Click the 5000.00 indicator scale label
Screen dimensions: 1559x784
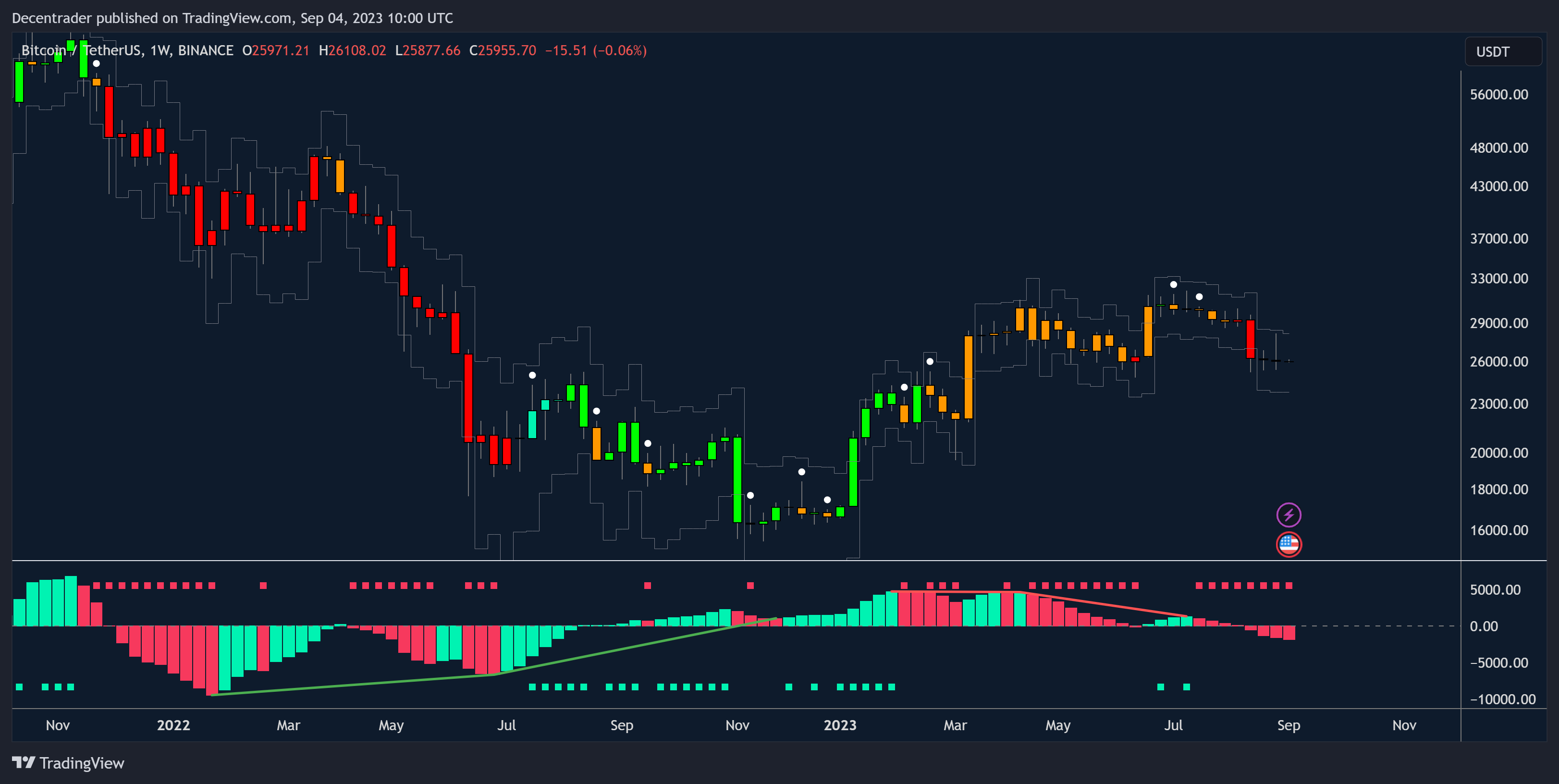pyautogui.click(x=1495, y=590)
